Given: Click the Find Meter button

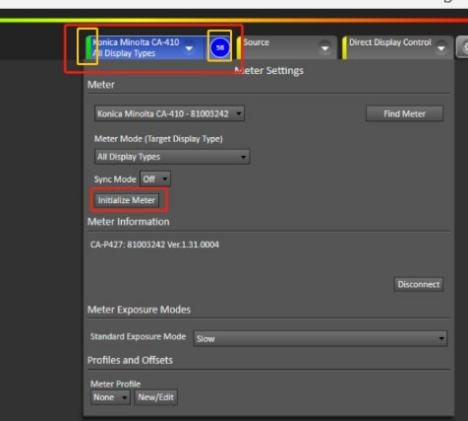Looking at the screenshot, I should pyautogui.click(x=404, y=114).
